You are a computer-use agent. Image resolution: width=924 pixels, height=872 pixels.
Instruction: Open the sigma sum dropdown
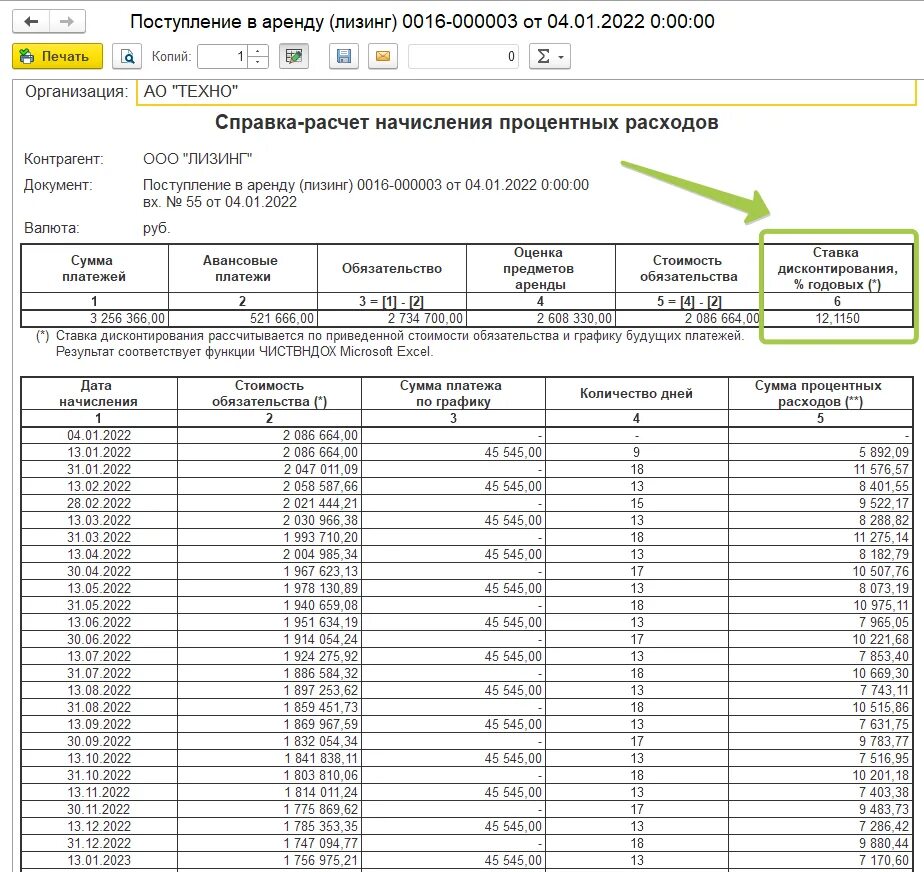click(x=550, y=57)
